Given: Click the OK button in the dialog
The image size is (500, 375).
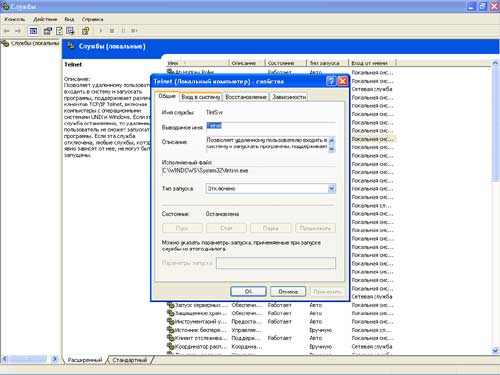Looking at the screenshot, I should [248, 292].
